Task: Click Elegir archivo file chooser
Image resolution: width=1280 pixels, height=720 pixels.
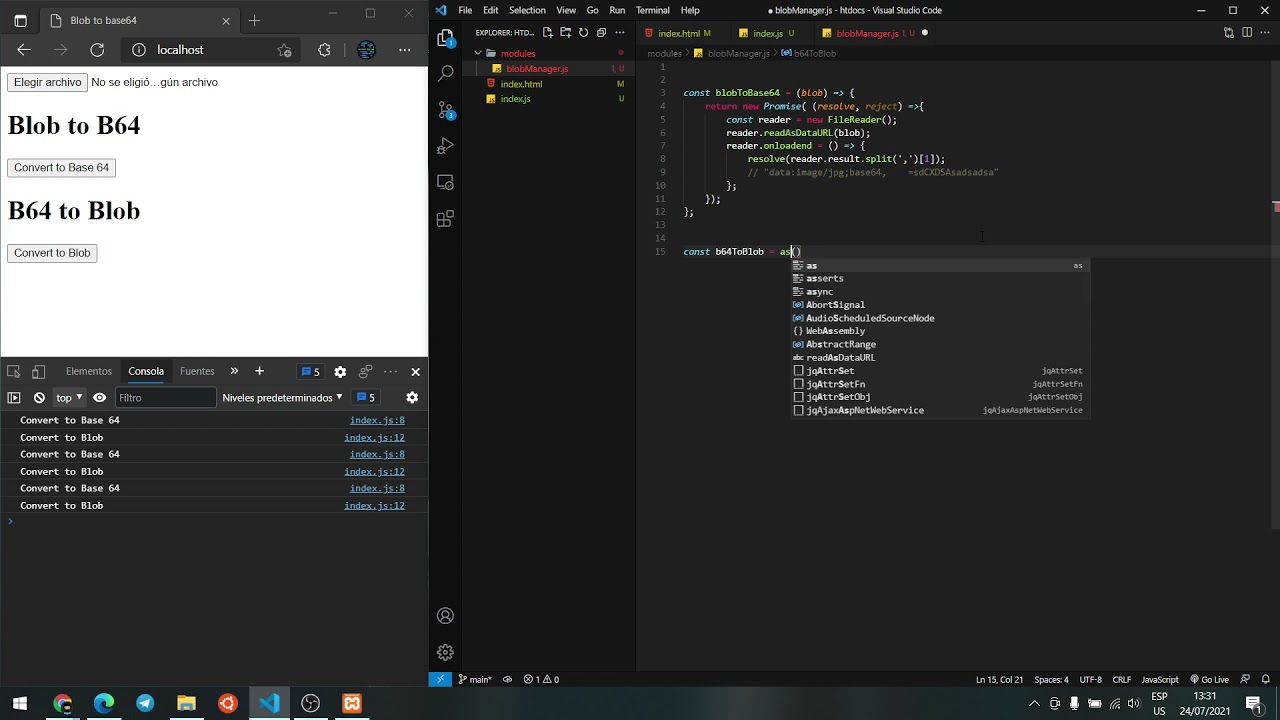Action: (x=47, y=82)
